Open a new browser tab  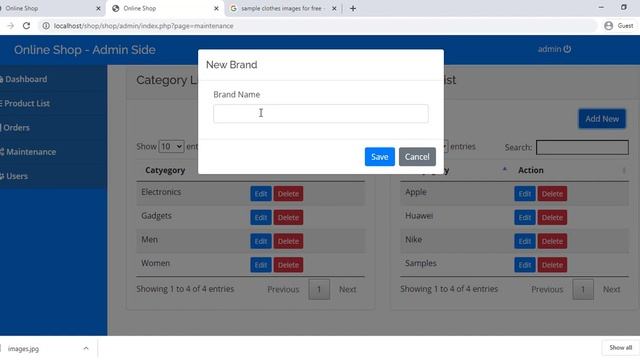tap(353, 8)
